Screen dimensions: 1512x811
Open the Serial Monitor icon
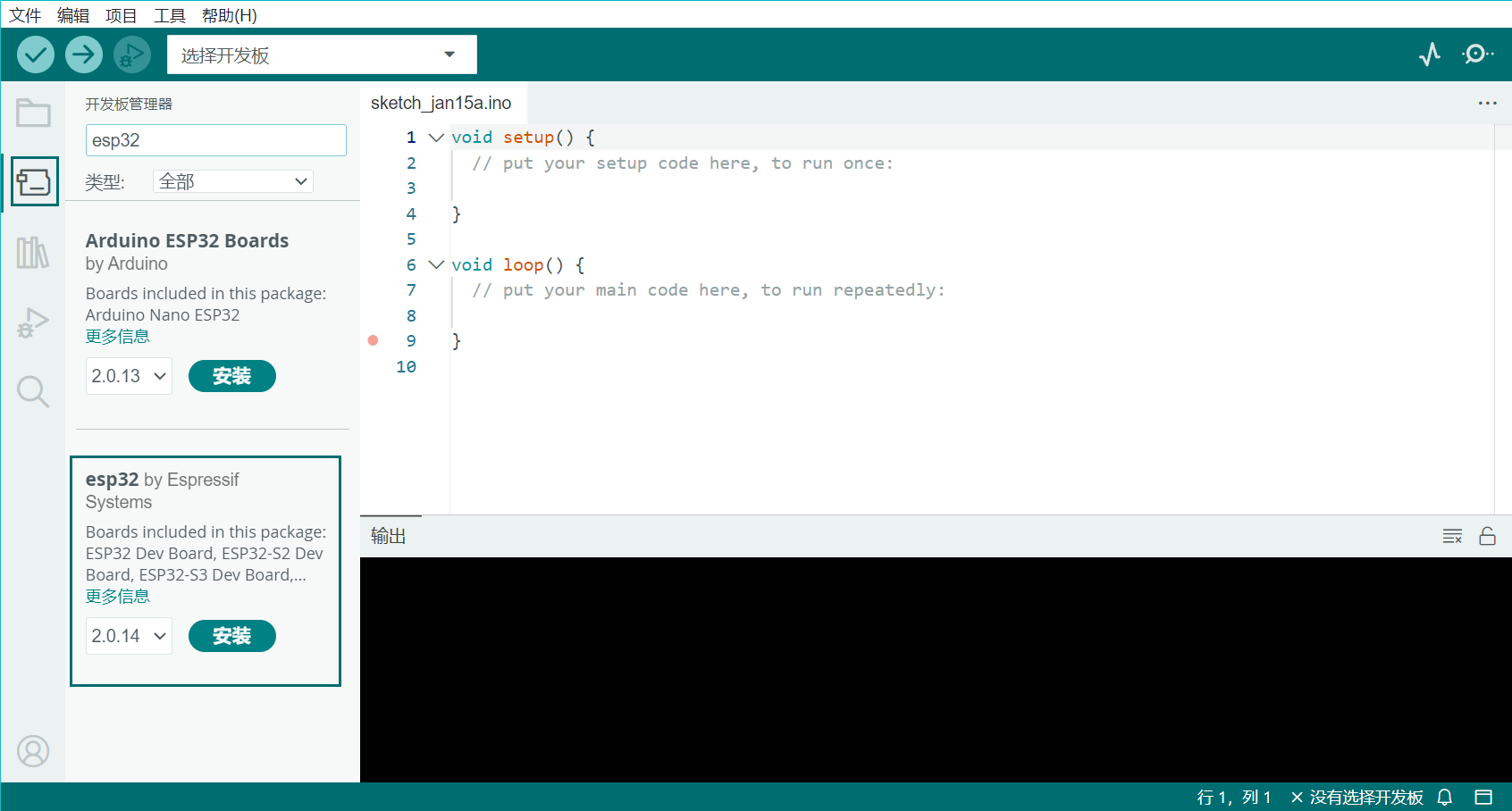(x=1477, y=54)
